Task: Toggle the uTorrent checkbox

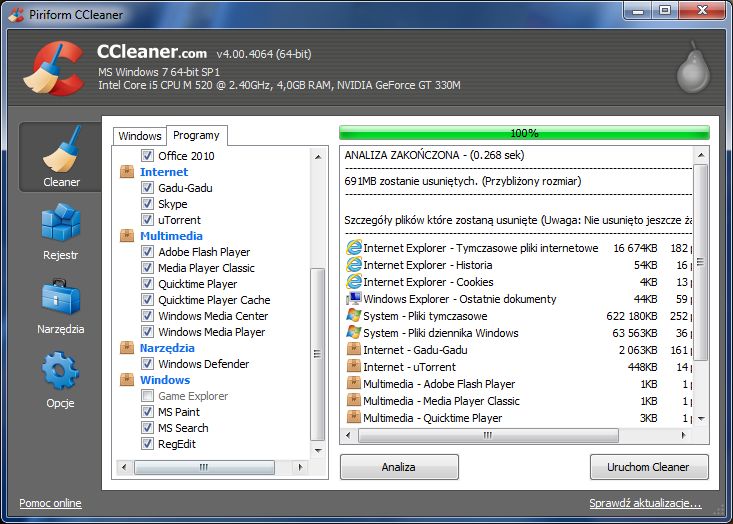Action: tap(147, 219)
